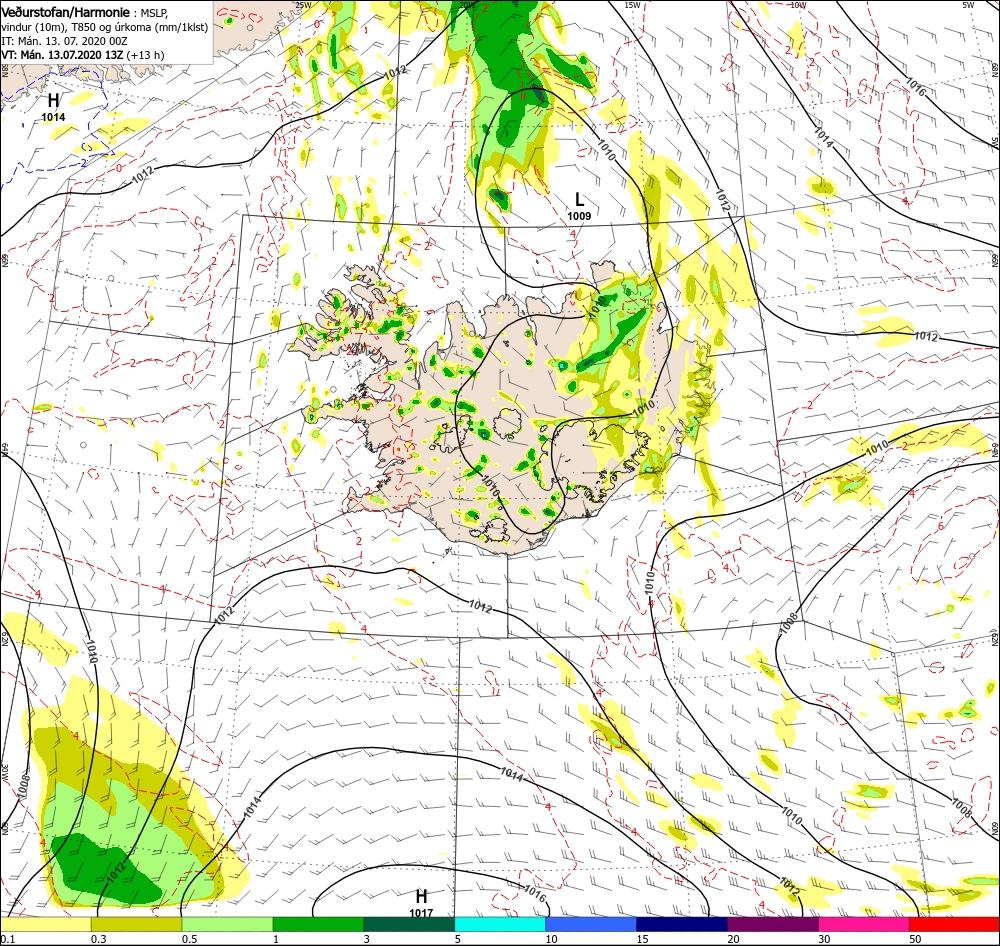Click the 5W longitude label
The image size is (1000, 946).
[968, 5]
